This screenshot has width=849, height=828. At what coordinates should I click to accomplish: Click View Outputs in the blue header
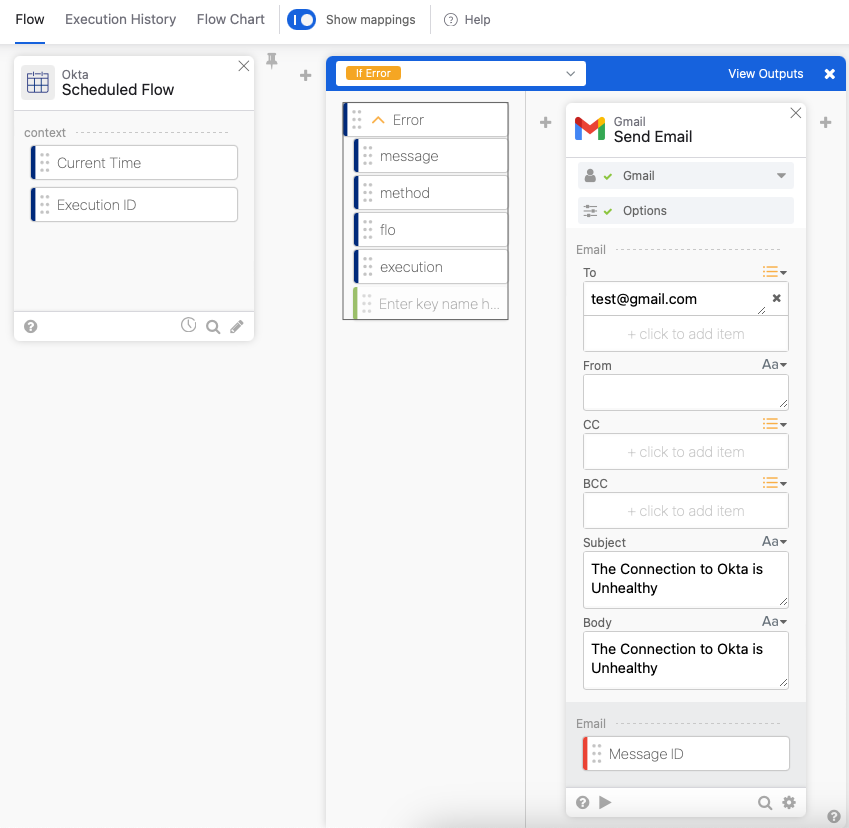(765, 73)
